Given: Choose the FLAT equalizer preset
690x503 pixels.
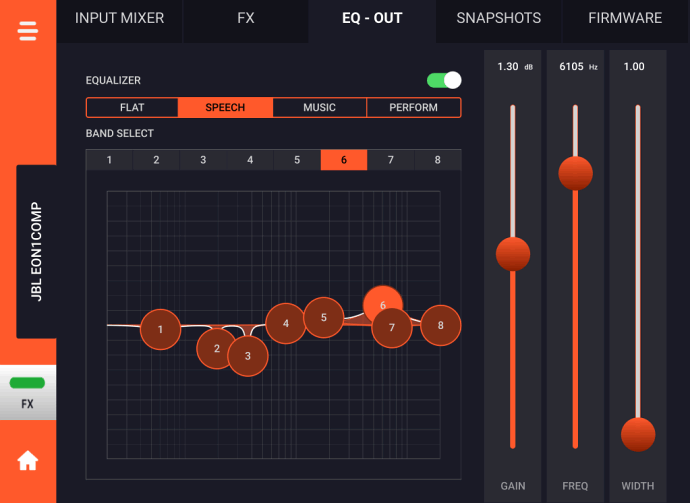Looking at the screenshot, I should pos(132,108).
